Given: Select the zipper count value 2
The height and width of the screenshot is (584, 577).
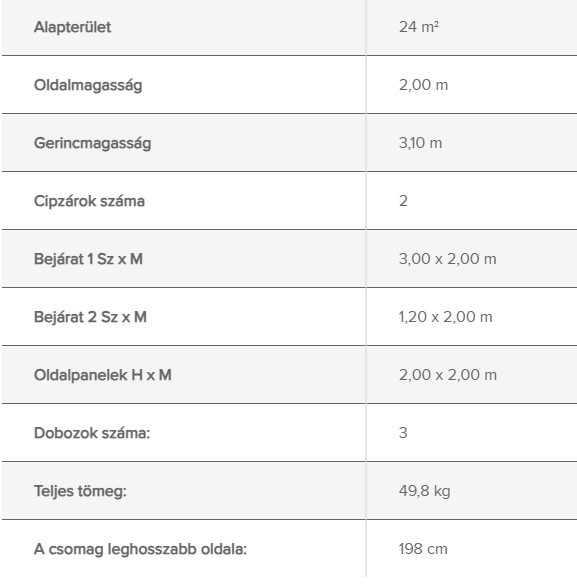Looking at the screenshot, I should tap(403, 201).
